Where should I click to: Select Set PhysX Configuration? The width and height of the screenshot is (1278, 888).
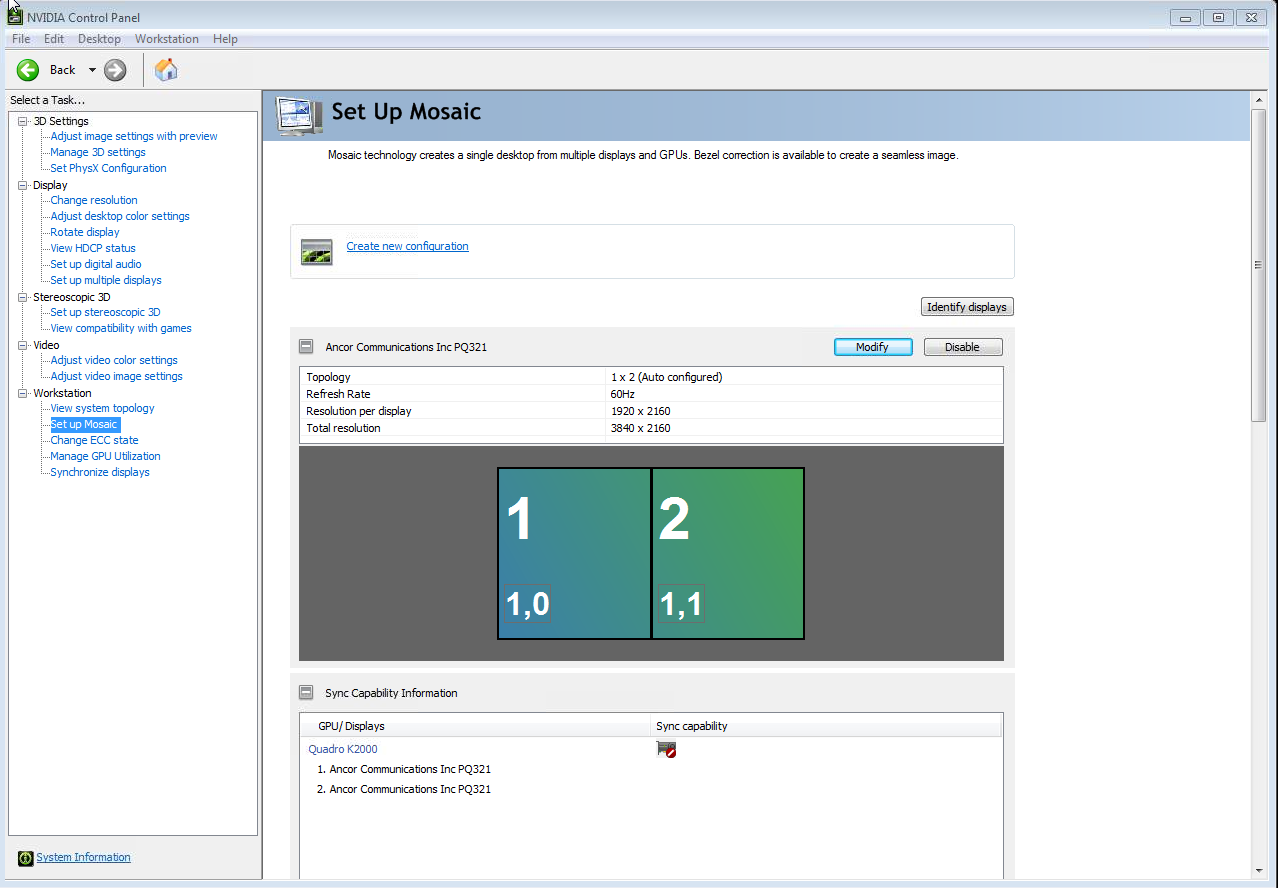pyautogui.click(x=108, y=168)
